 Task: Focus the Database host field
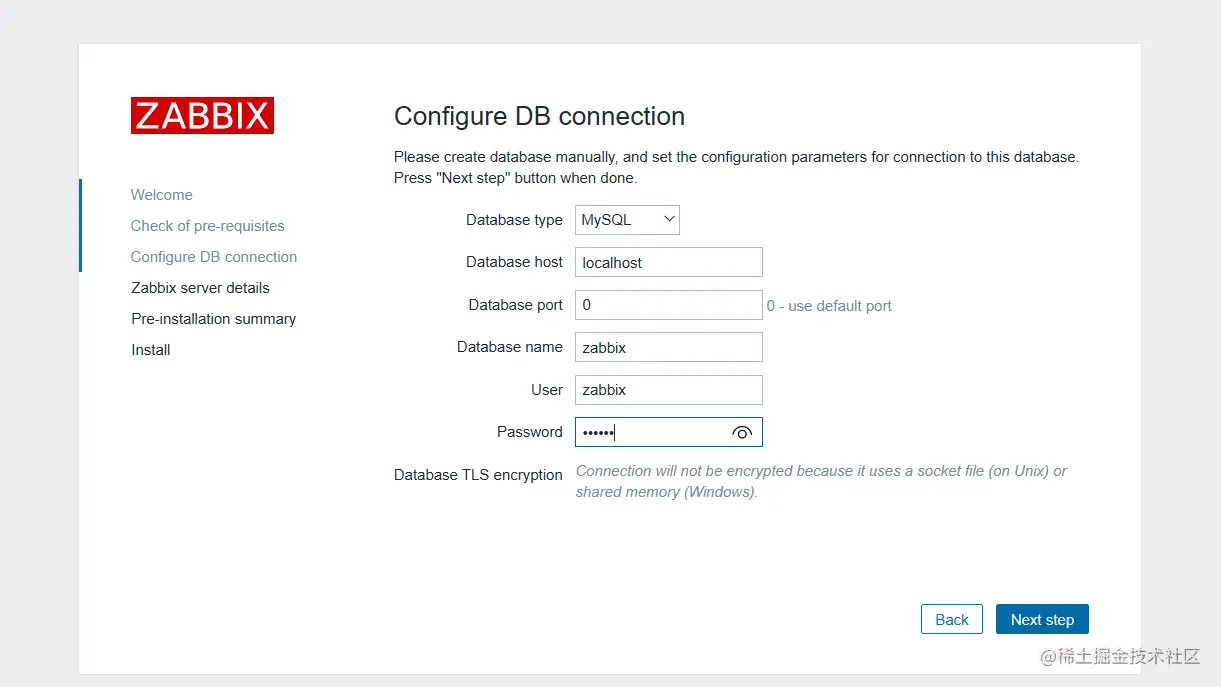(x=669, y=262)
